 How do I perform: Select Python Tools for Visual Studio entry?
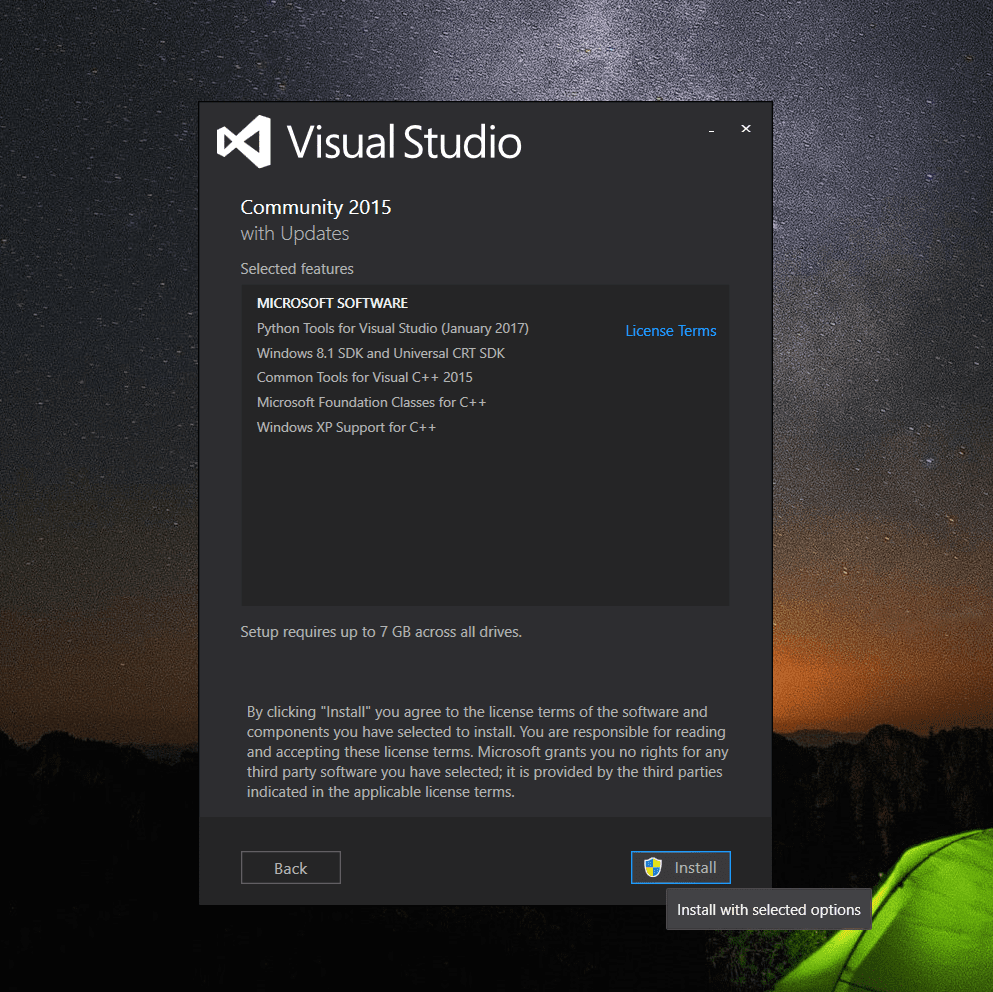(x=393, y=328)
